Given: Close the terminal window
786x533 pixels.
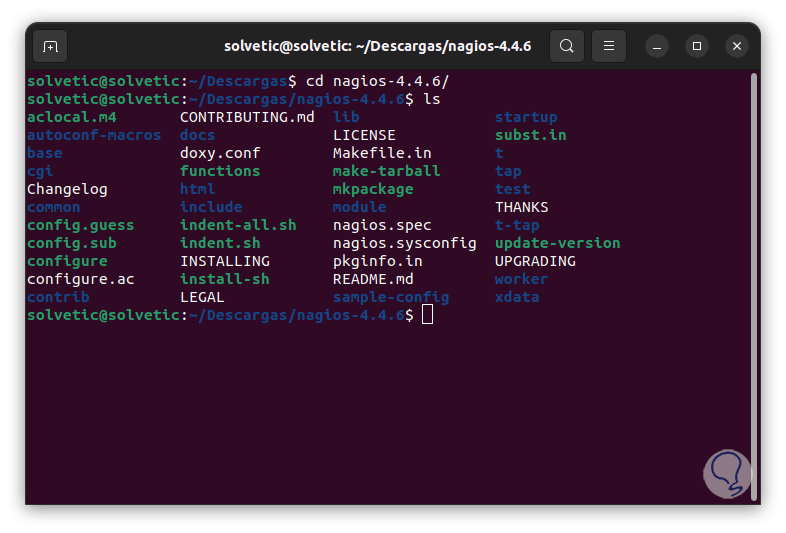Looking at the screenshot, I should point(737,46).
